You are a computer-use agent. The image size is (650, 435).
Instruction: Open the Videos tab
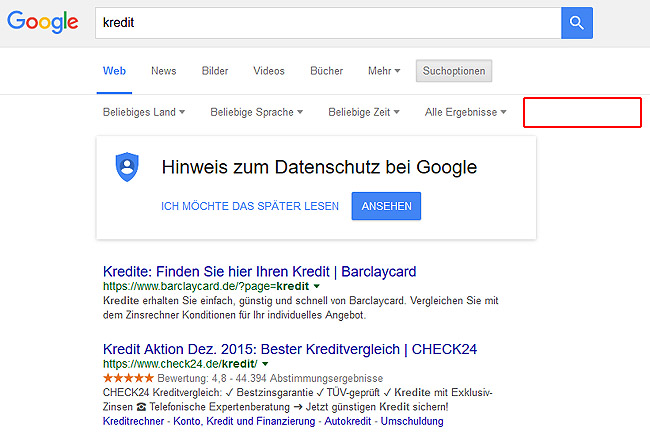point(269,71)
